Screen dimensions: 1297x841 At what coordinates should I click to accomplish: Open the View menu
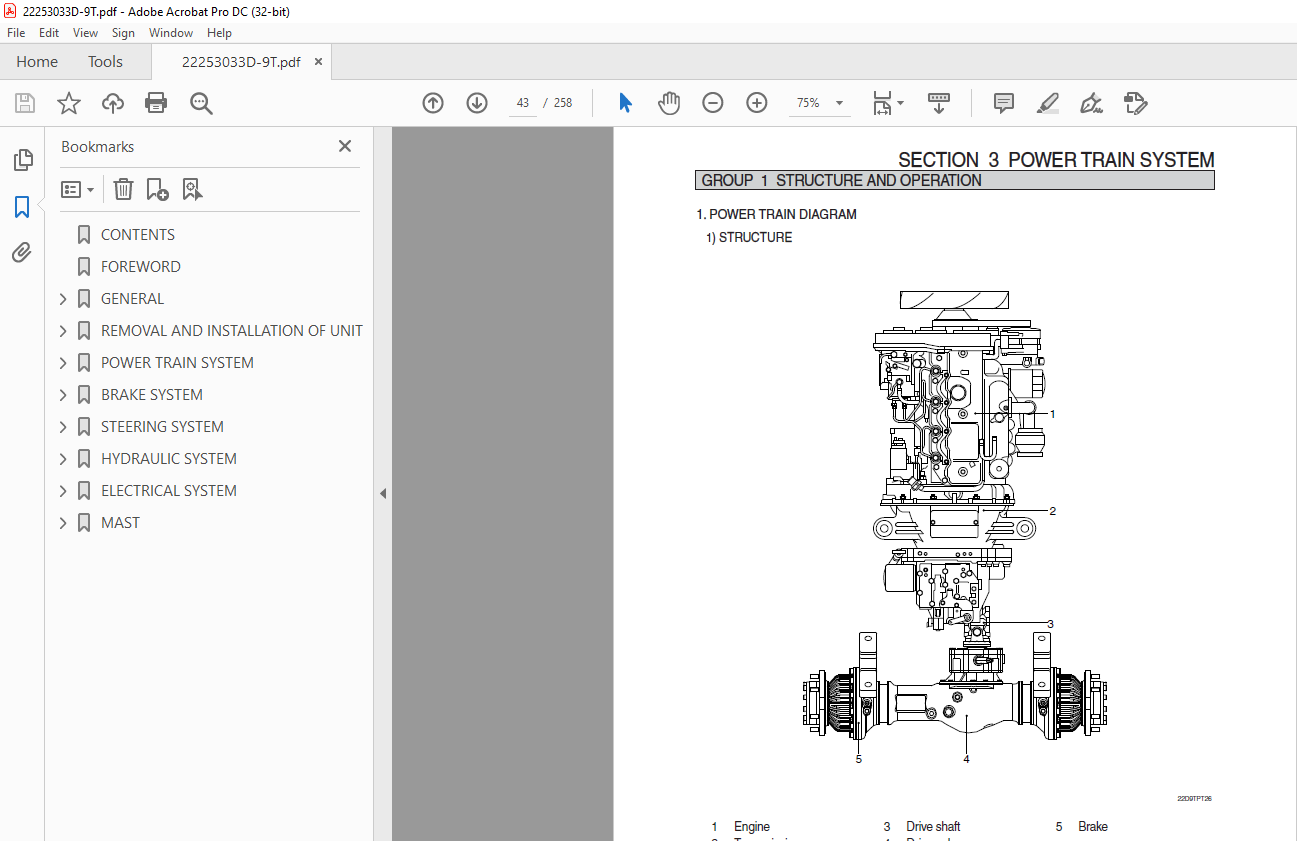86,33
